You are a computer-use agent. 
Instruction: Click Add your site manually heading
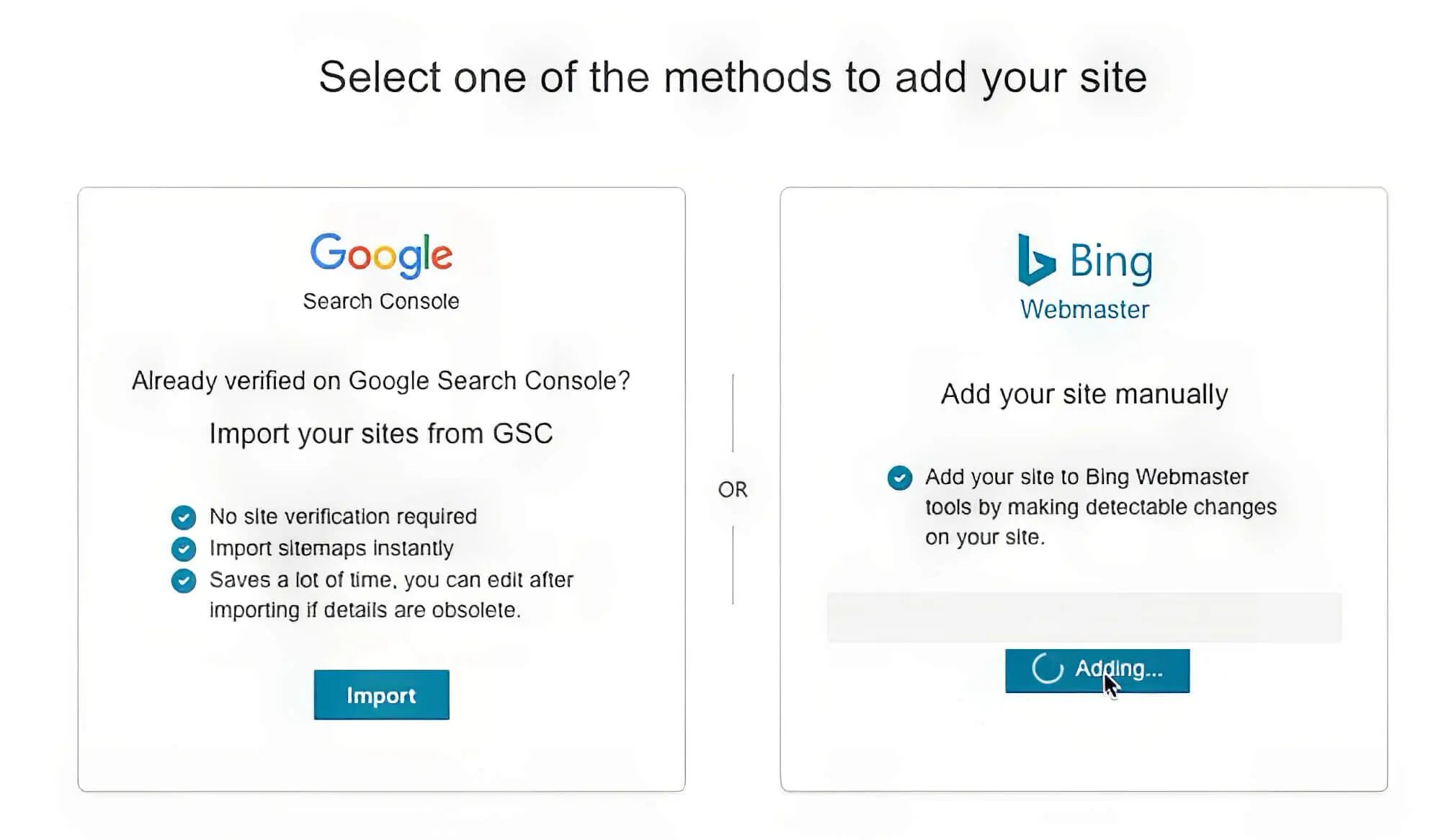[x=1084, y=394]
